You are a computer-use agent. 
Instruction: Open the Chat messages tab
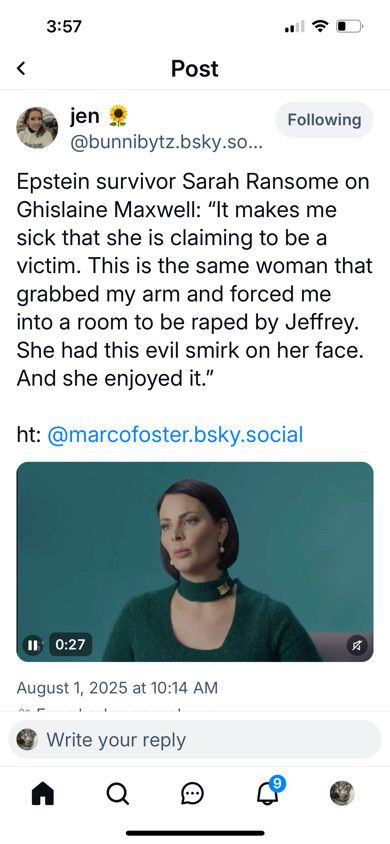[192, 793]
